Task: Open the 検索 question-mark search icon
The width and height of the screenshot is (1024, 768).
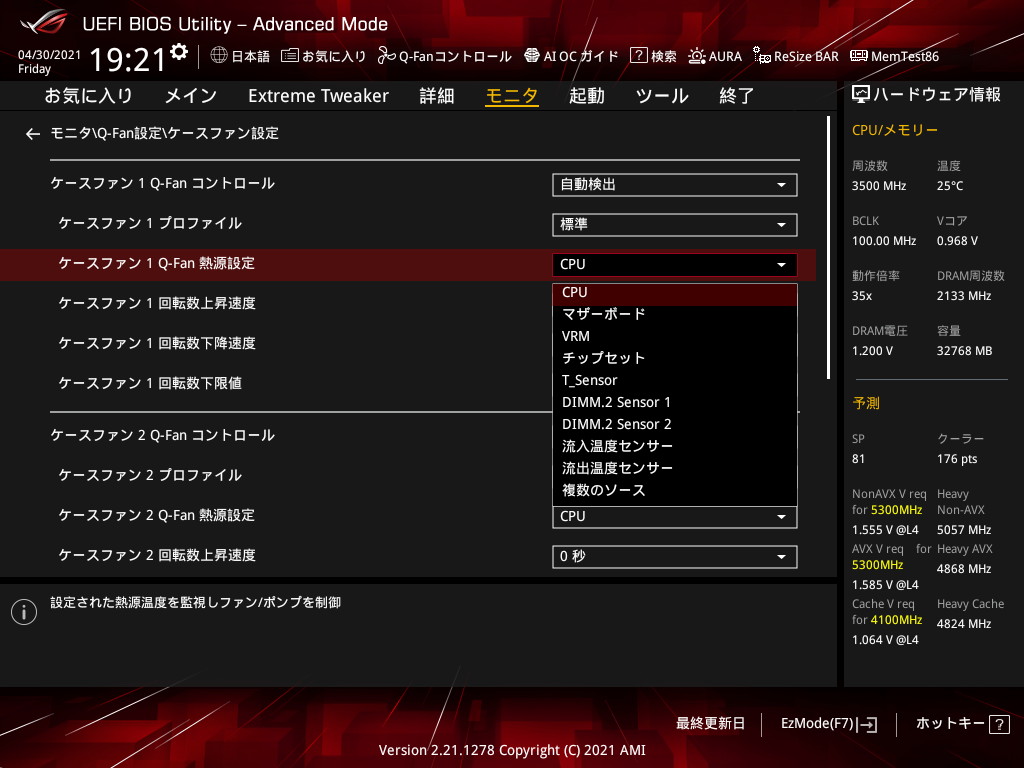Action: pos(638,56)
